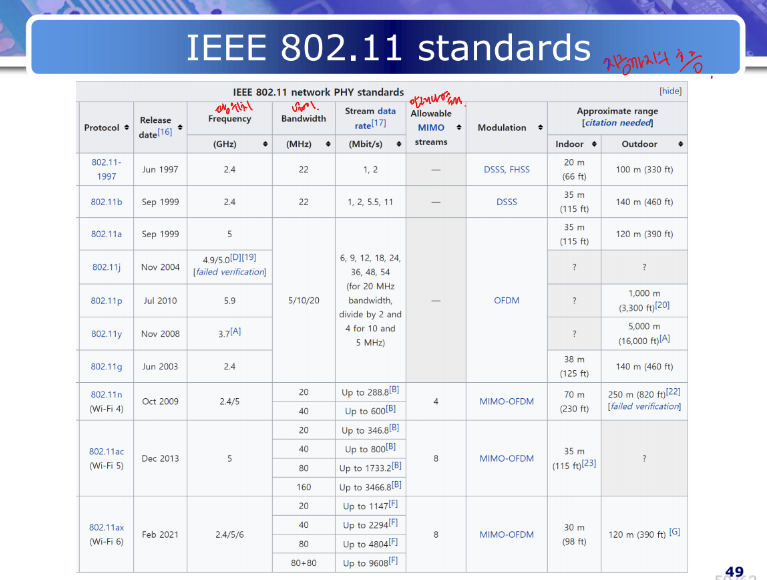Click the 'IEEE 802.11 network PHY standards' caption
The width and height of the screenshot is (767, 580).
click(x=318, y=92)
